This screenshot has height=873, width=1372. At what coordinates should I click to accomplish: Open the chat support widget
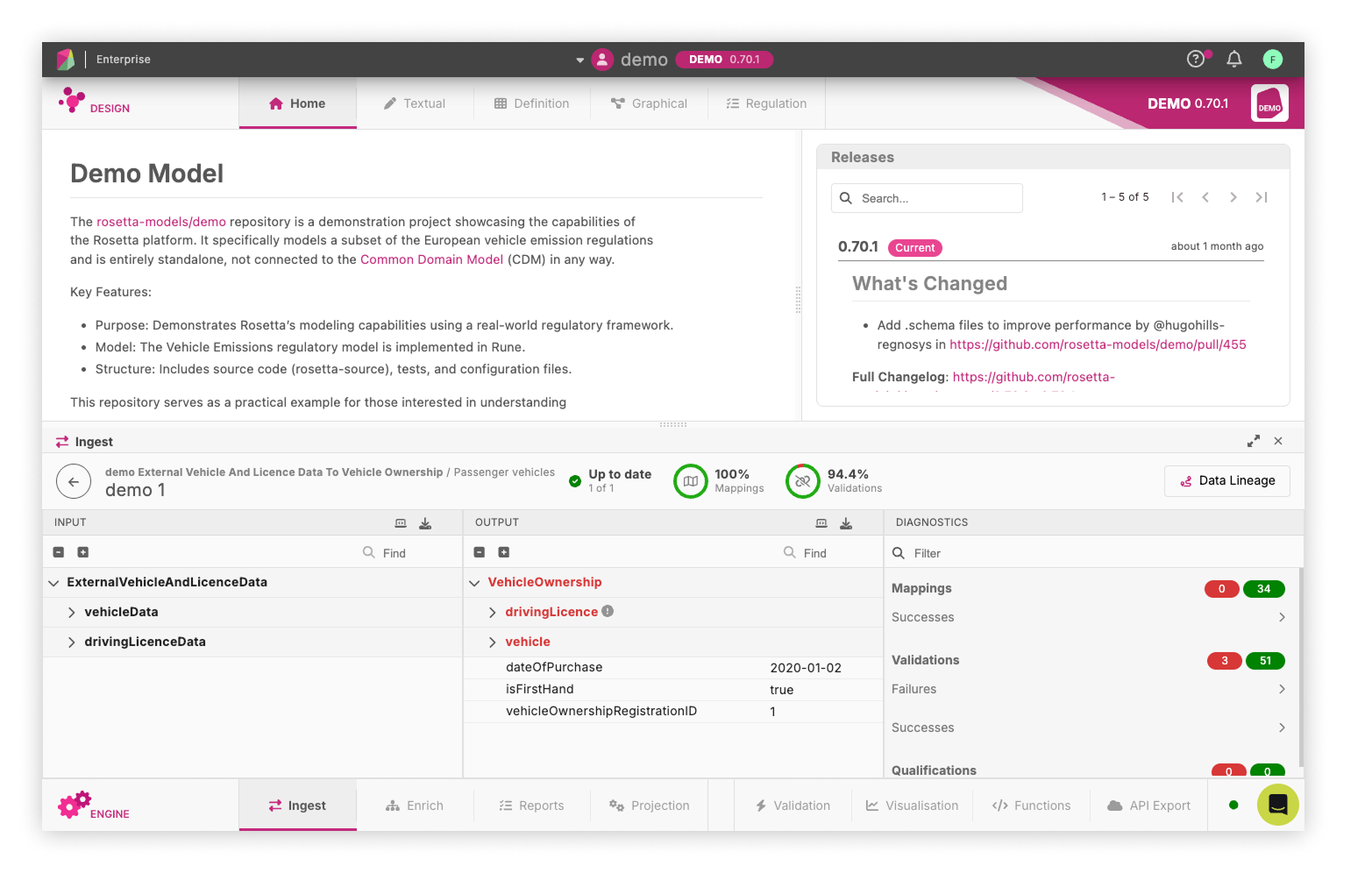tap(1277, 804)
